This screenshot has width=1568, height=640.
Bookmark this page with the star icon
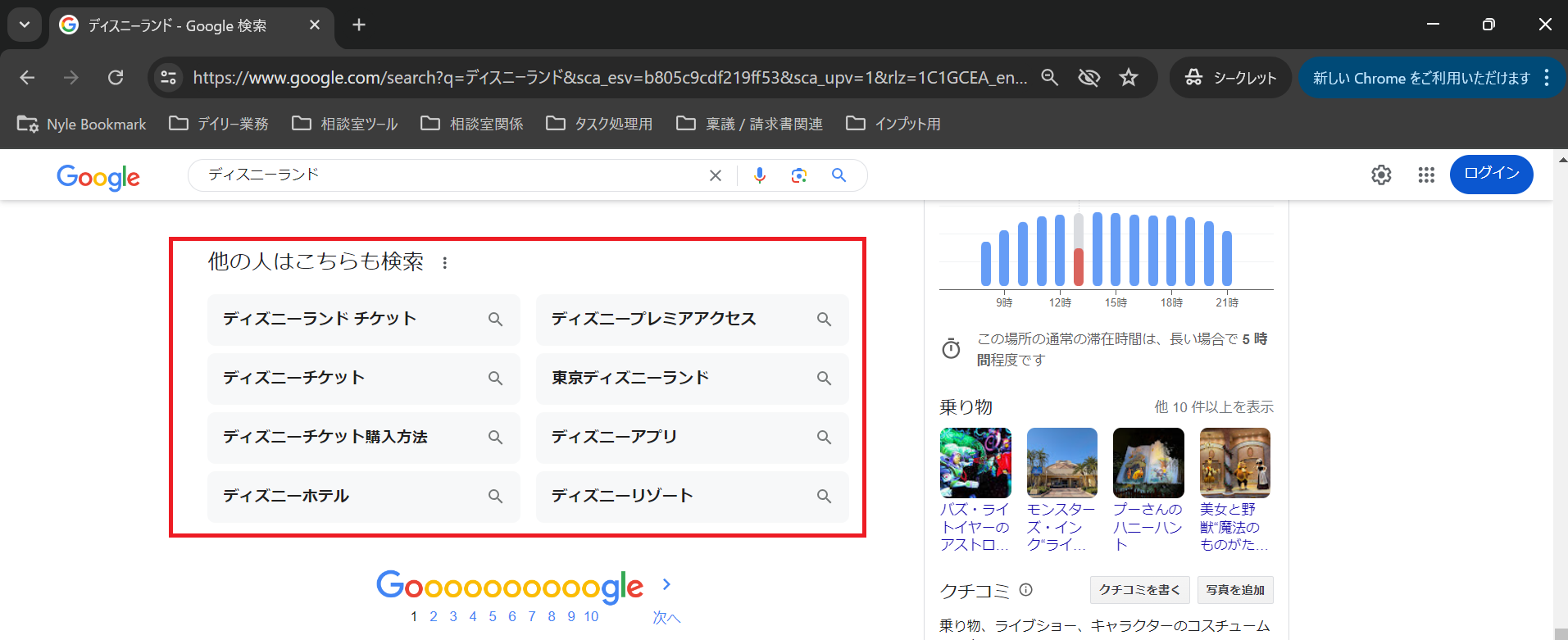(x=1129, y=77)
